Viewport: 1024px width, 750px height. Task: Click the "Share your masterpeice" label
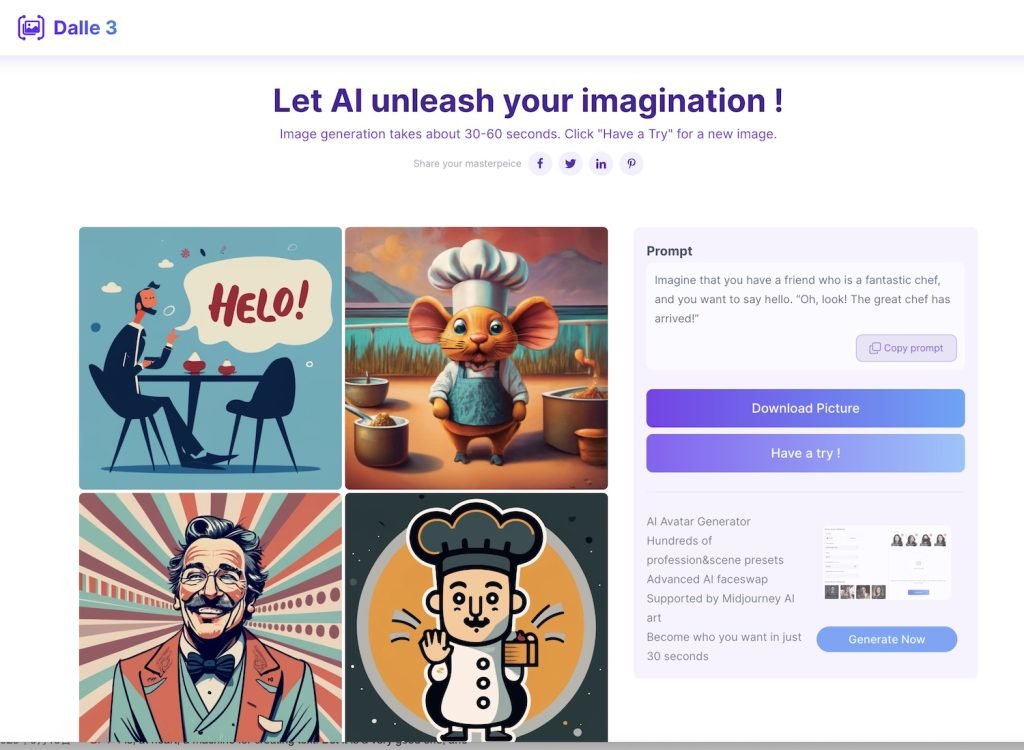(467, 163)
